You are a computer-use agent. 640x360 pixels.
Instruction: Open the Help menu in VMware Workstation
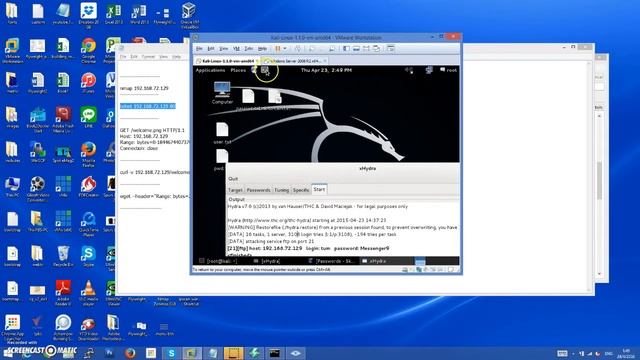[262, 49]
